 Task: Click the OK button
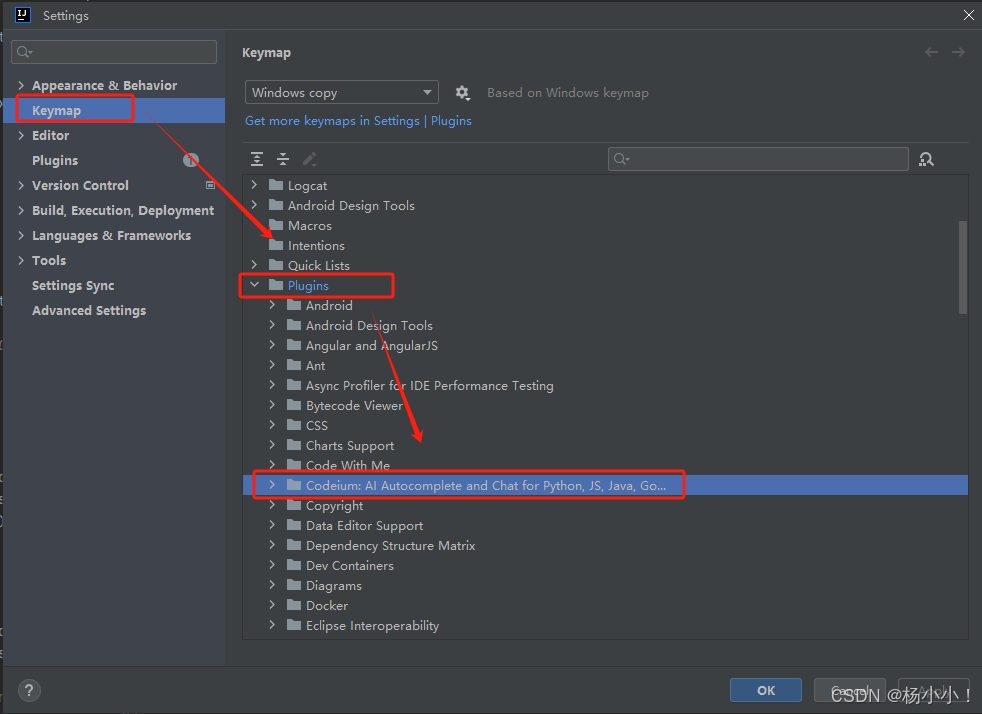[x=765, y=690]
